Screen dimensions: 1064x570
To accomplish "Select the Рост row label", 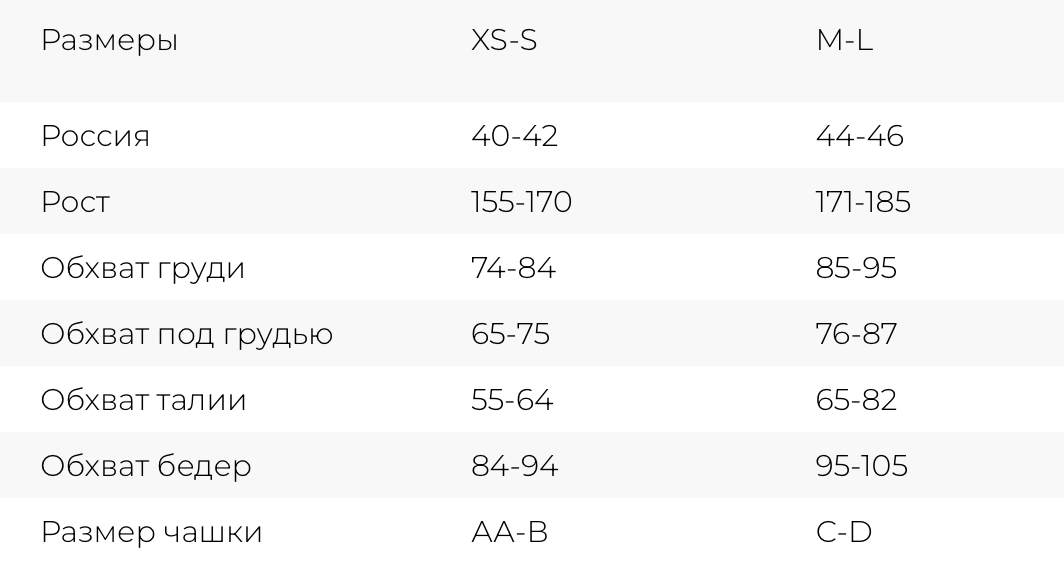I will [75, 202].
